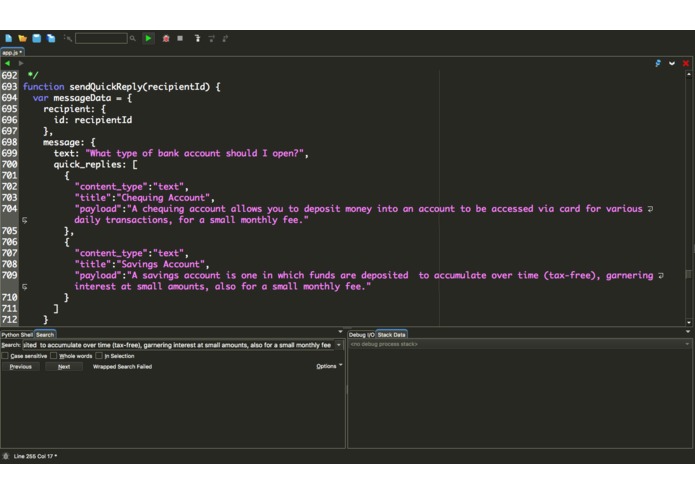Go forward with the gray right arrow

21,63
